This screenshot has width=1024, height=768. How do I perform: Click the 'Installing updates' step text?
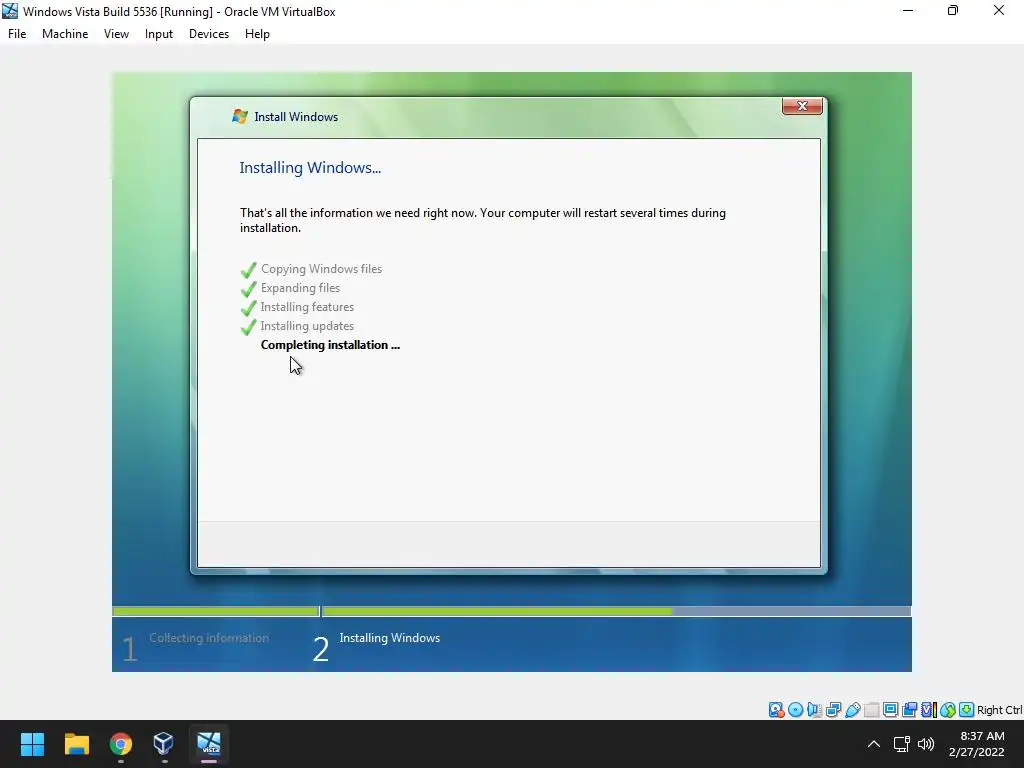pos(307,326)
